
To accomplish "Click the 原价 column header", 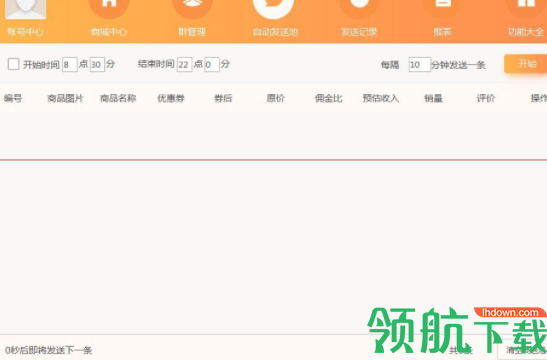I will pos(276,98).
